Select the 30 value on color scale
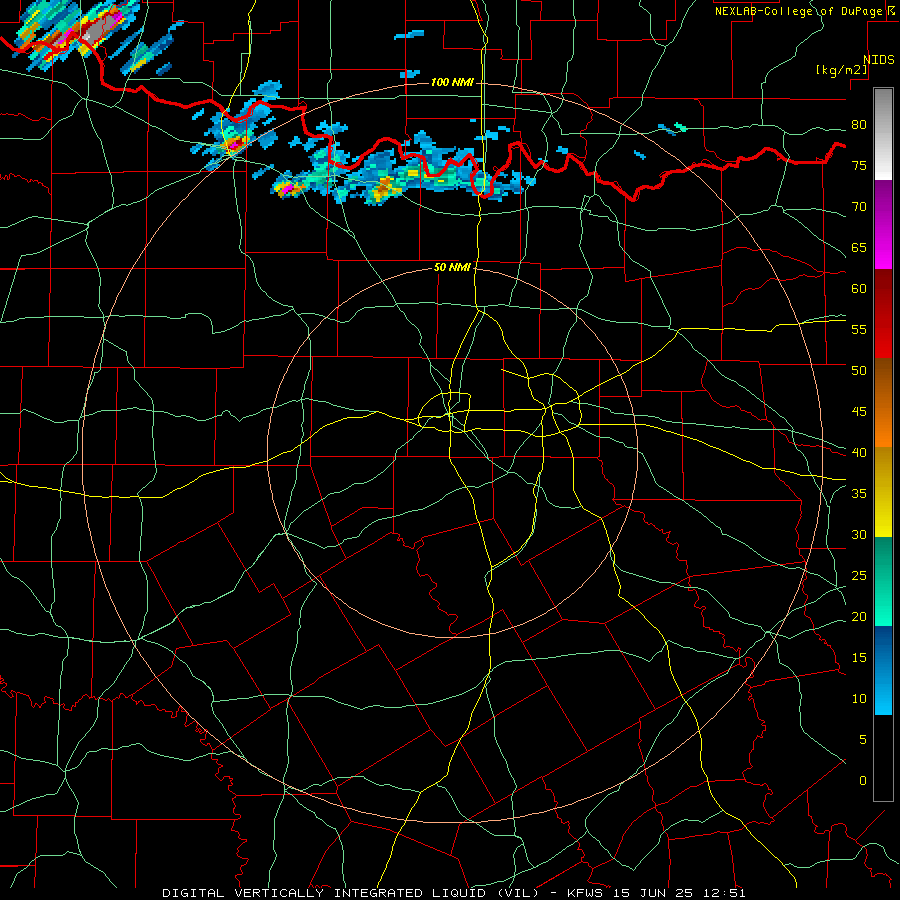Viewport: 900px width, 900px height. (859, 534)
